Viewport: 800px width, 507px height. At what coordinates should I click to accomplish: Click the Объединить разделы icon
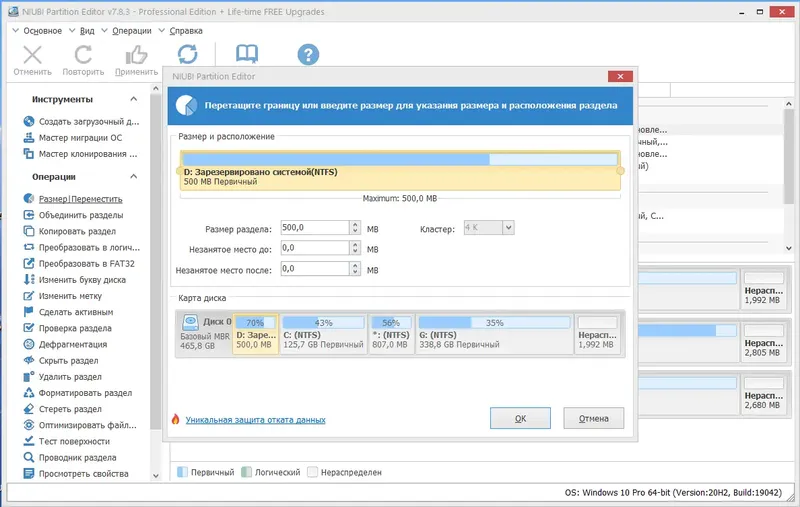click(29, 215)
